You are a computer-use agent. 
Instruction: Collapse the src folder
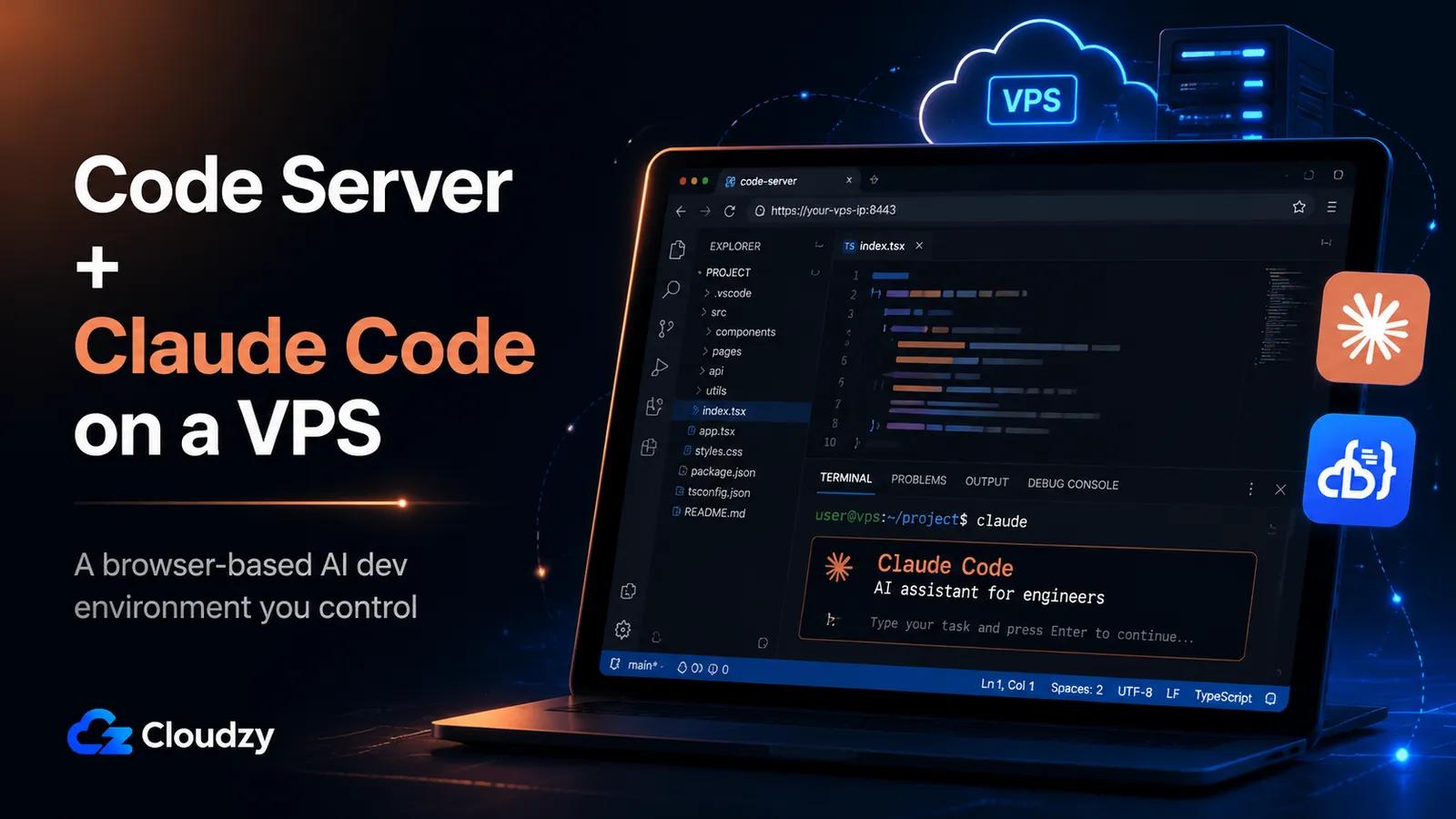coord(713,312)
